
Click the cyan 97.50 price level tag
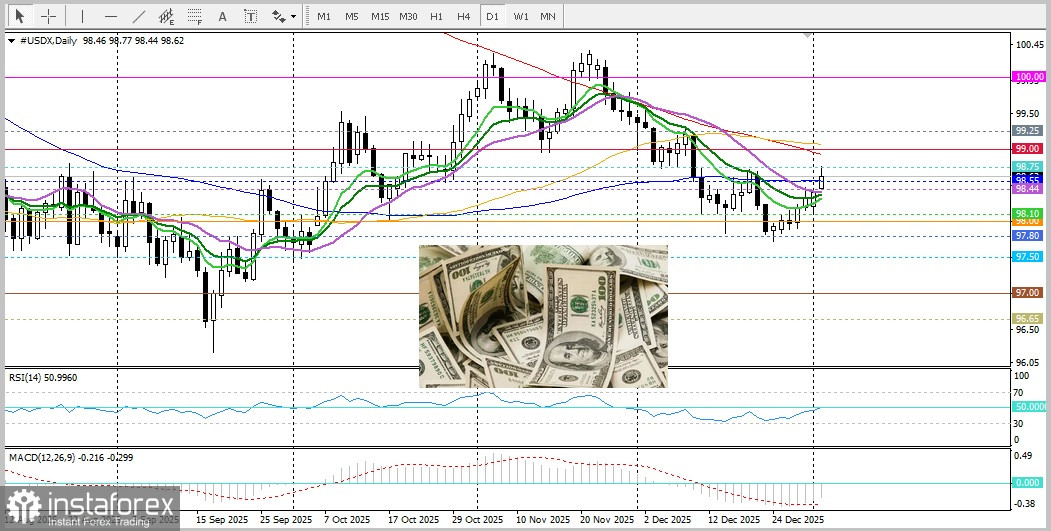coord(1028,257)
